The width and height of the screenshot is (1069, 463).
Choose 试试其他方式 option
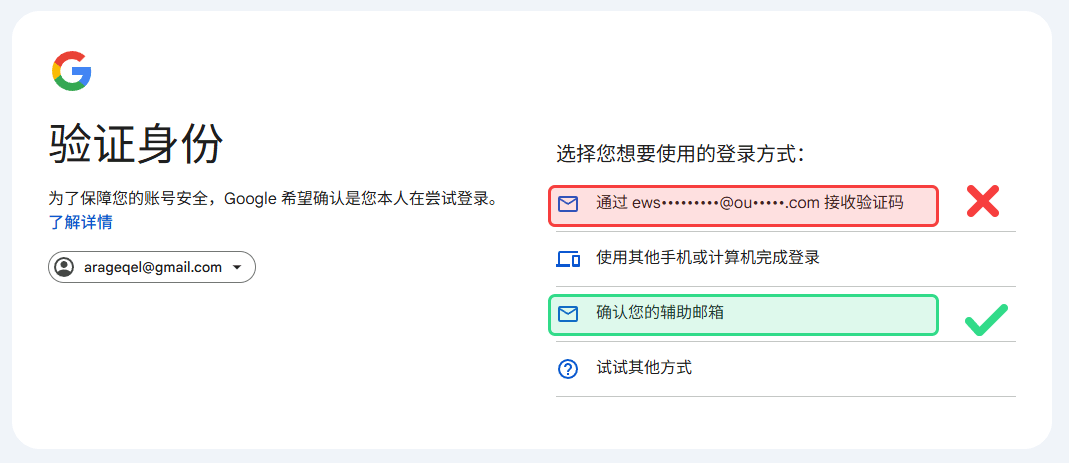(x=644, y=368)
